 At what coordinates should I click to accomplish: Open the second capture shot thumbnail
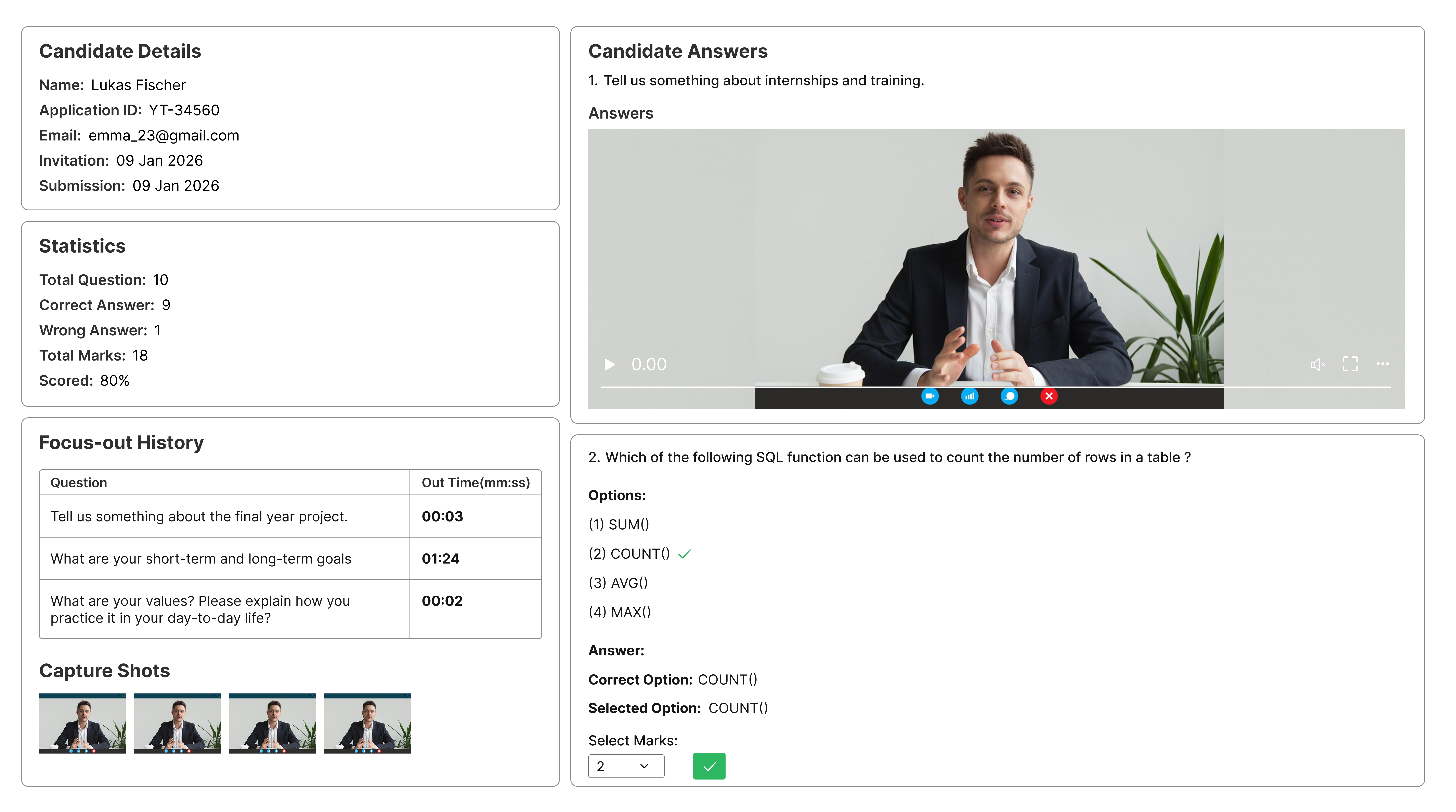(x=178, y=723)
